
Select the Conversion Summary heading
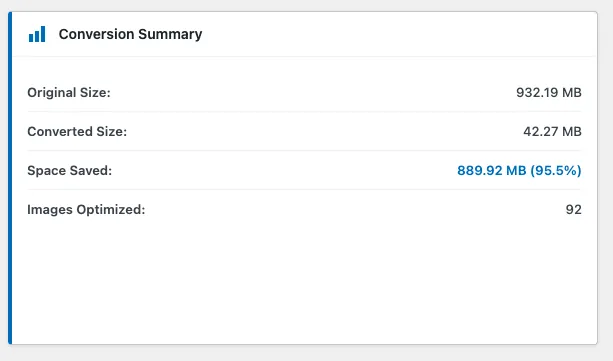pyautogui.click(x=130, y=34)
